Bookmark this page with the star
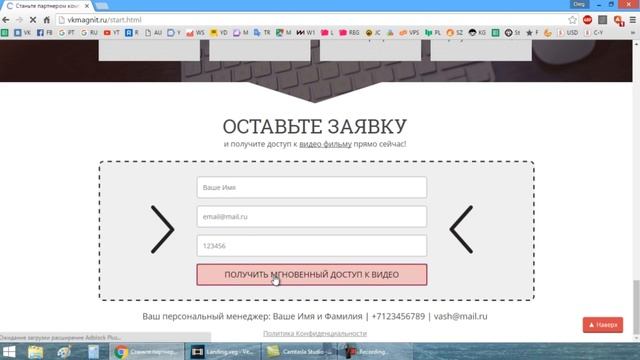Screen dimensions: 640x360 tap(572, 20)
